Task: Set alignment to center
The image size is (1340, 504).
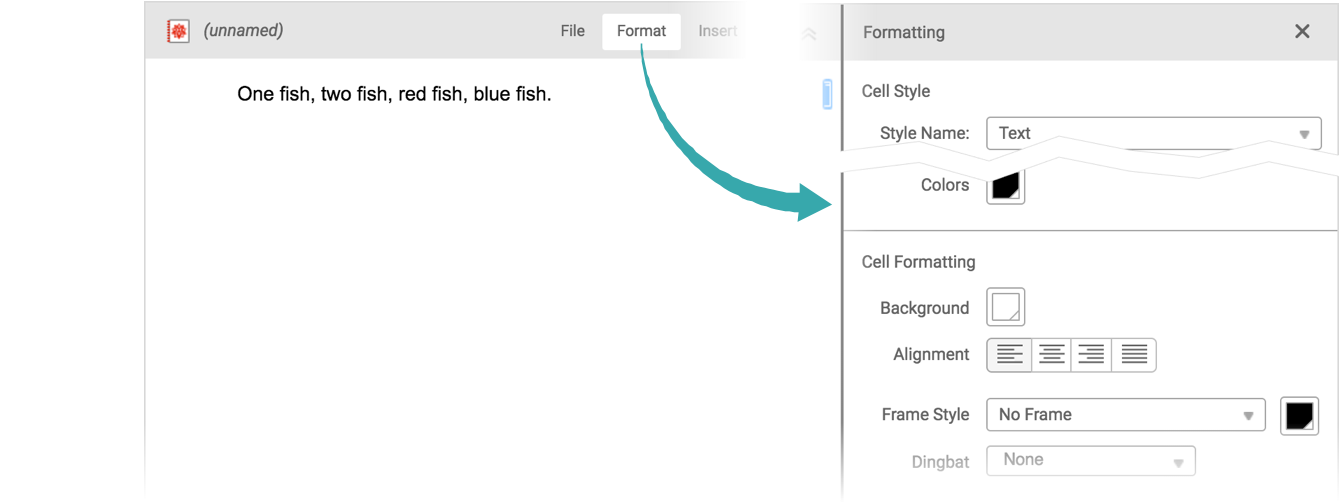Action: 1051,355
